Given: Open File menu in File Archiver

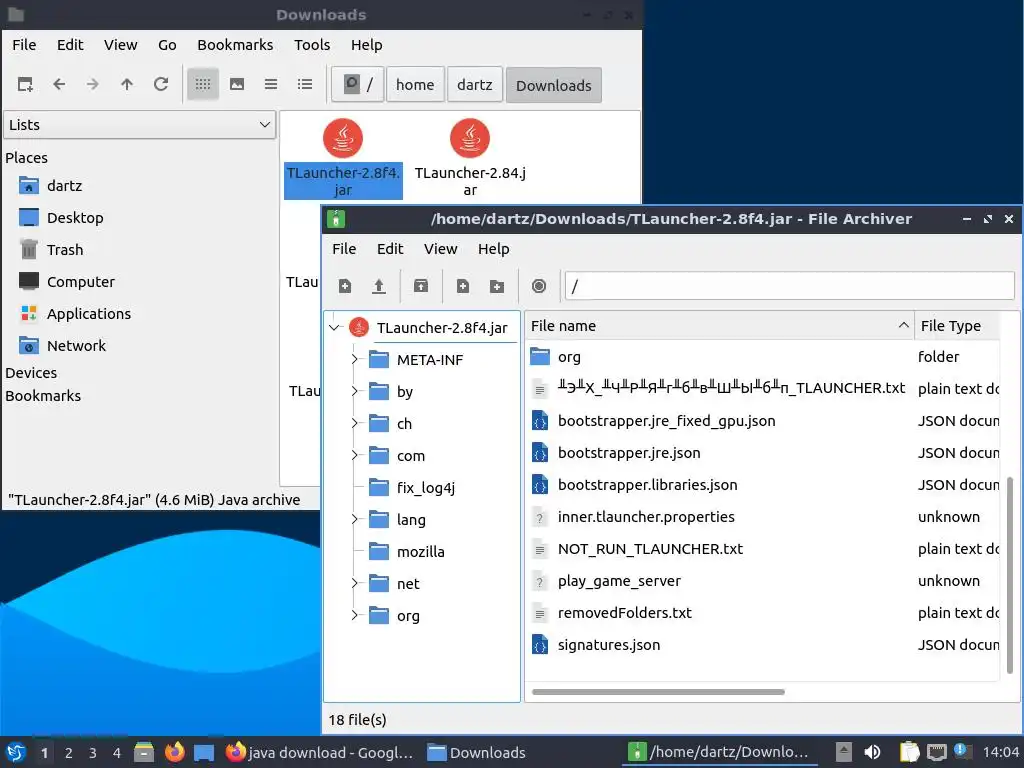Looking at the screenshot, I should coord(344,249).
